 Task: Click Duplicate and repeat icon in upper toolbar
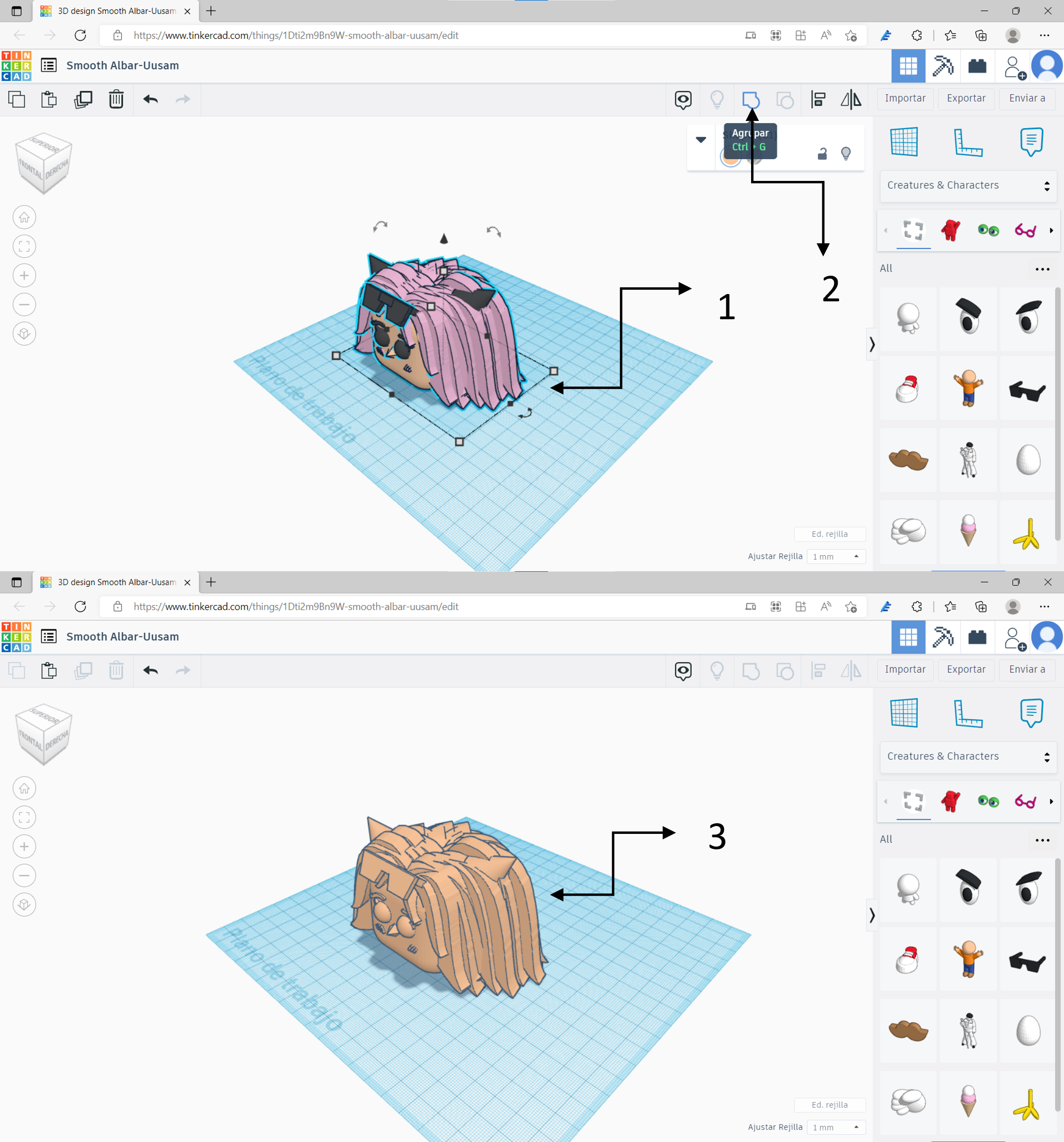coord(83,99)
